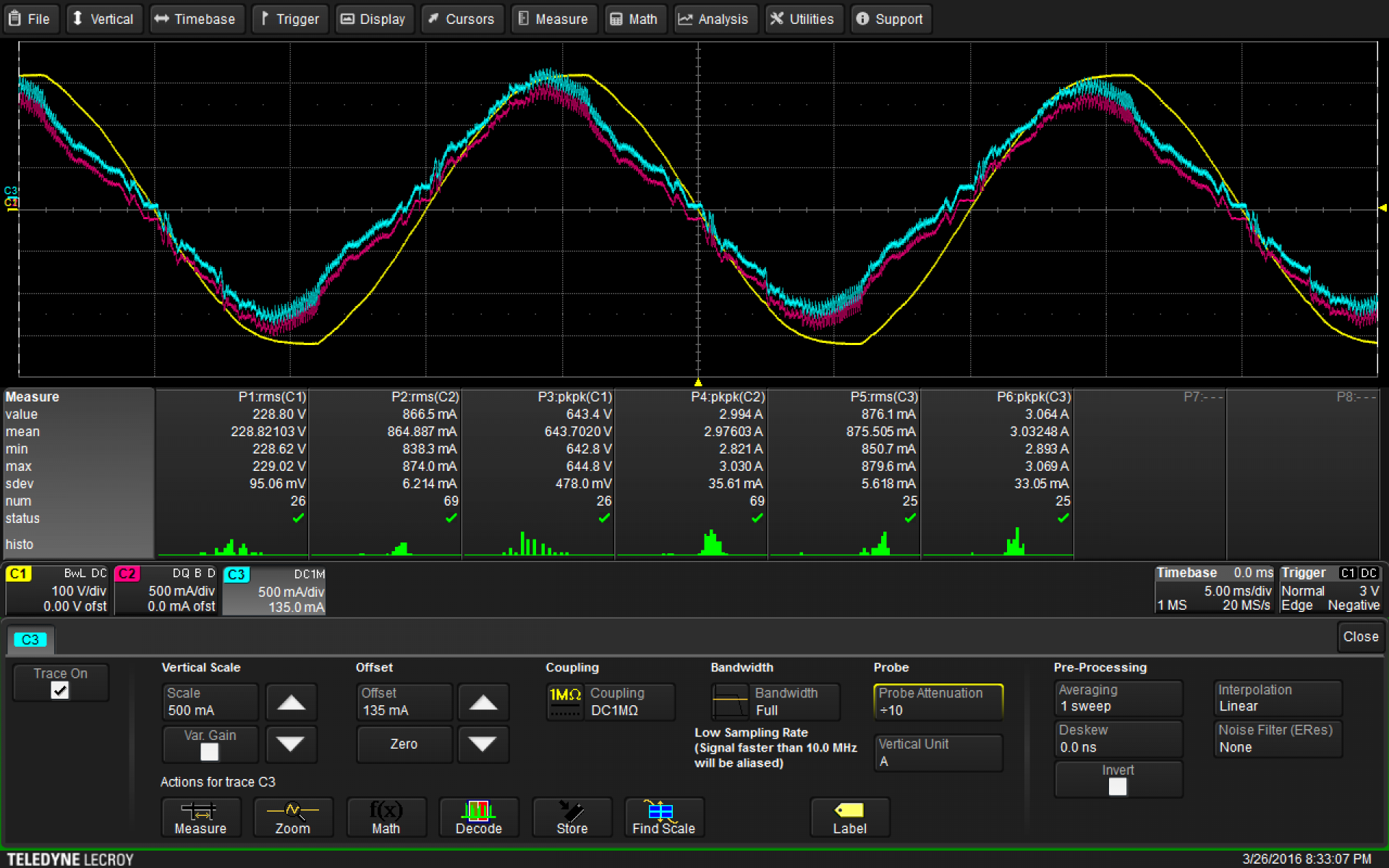
Task: Select the C2 channel descriptor box
Action: 166,590
